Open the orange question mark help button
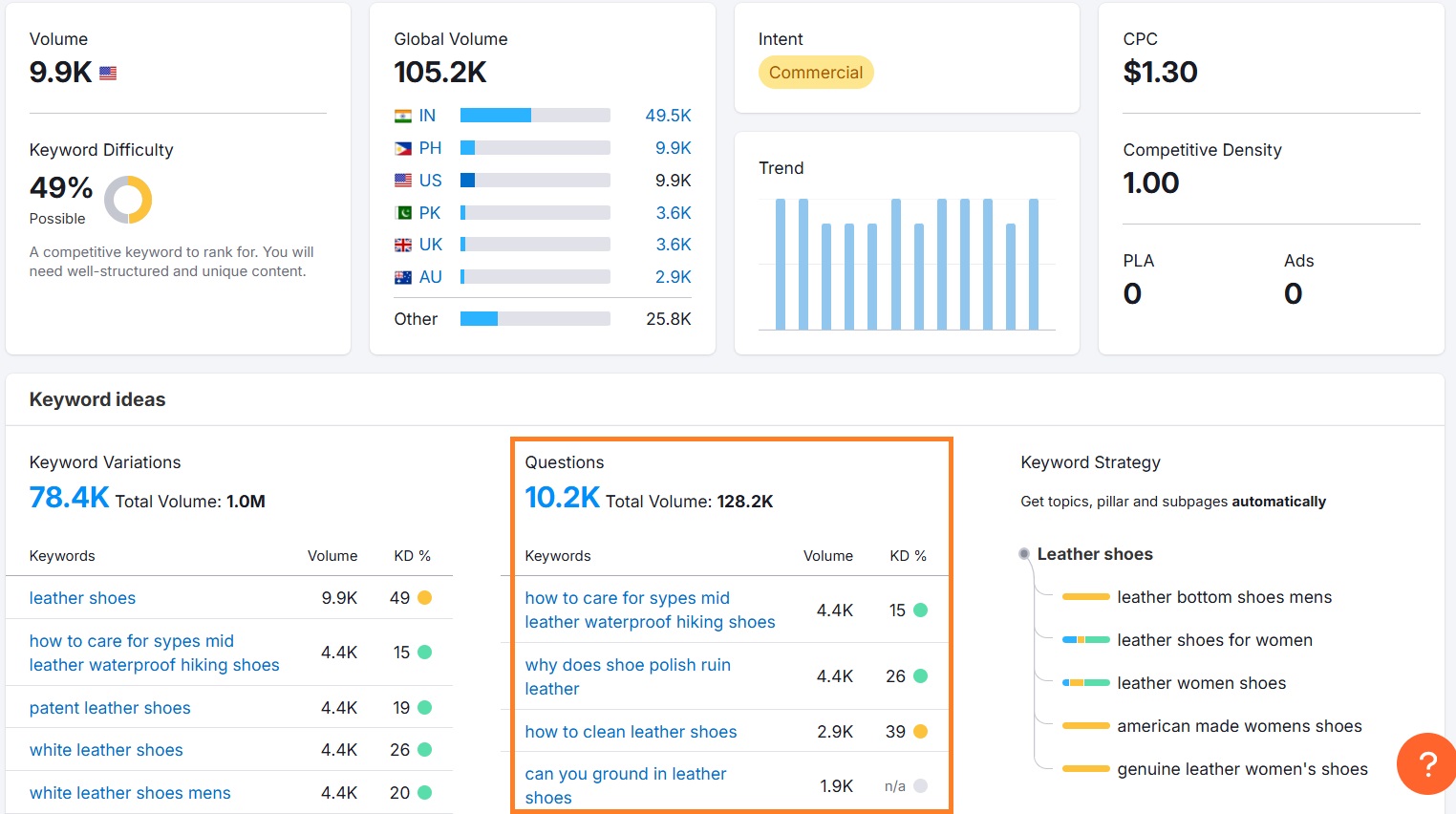The width and height of the screenshot is (1456, 814). [1426, 764]
